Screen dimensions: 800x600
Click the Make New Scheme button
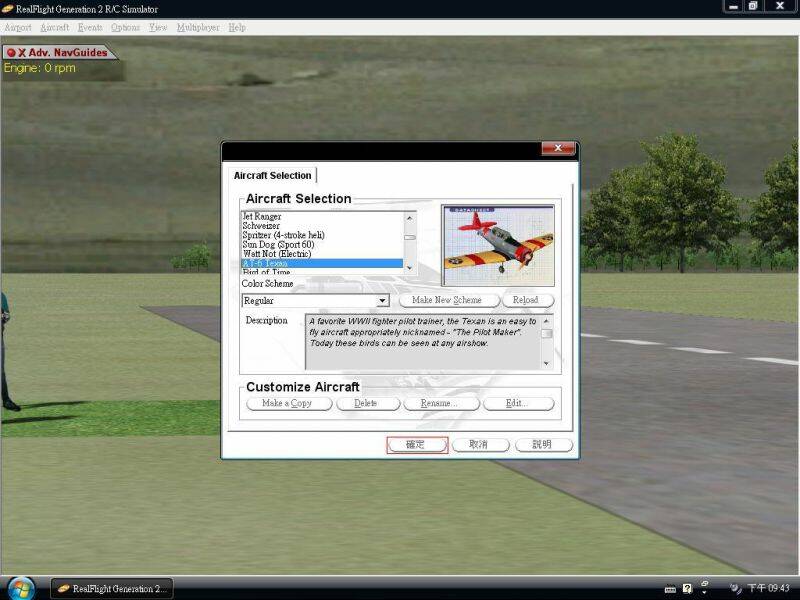(x=449, y=301)
